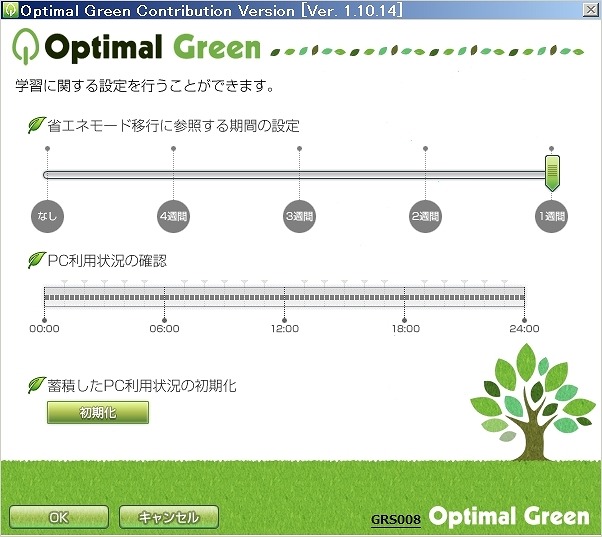This screenshot has width=602, height=537.
Task: Click the footer Optimal Green white logo
Action: [x=509, y=517]
